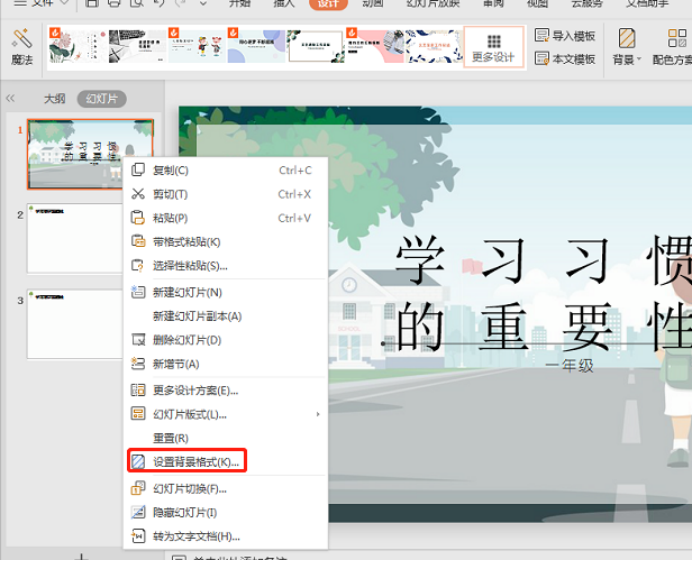Switch to Slides (幻灯片) panel tab
Viewport: 692px width, 561px height.
point(102,98)
